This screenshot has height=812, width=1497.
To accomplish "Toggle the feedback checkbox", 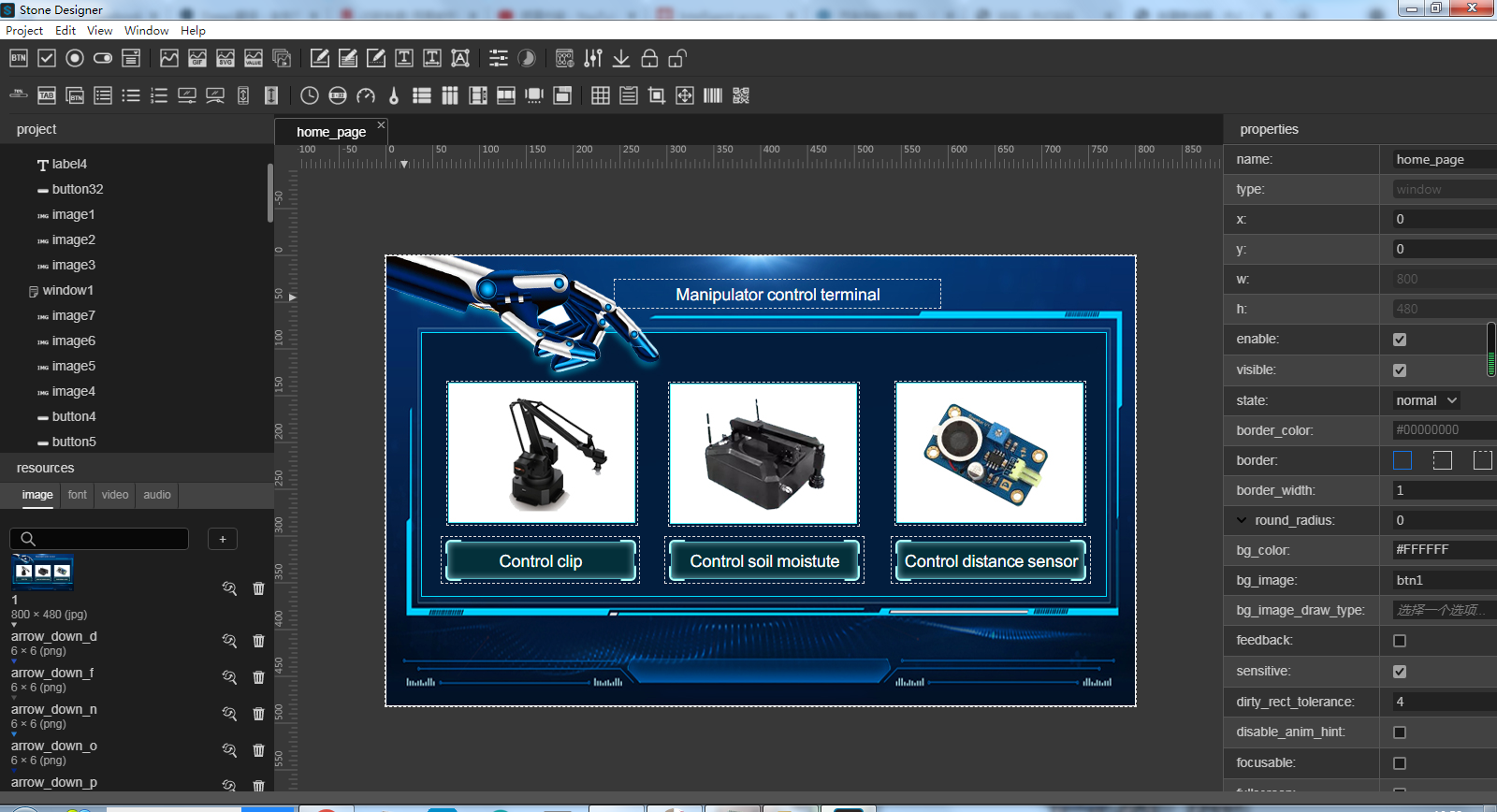I will pyautogui.click(x=1400, y=641).
